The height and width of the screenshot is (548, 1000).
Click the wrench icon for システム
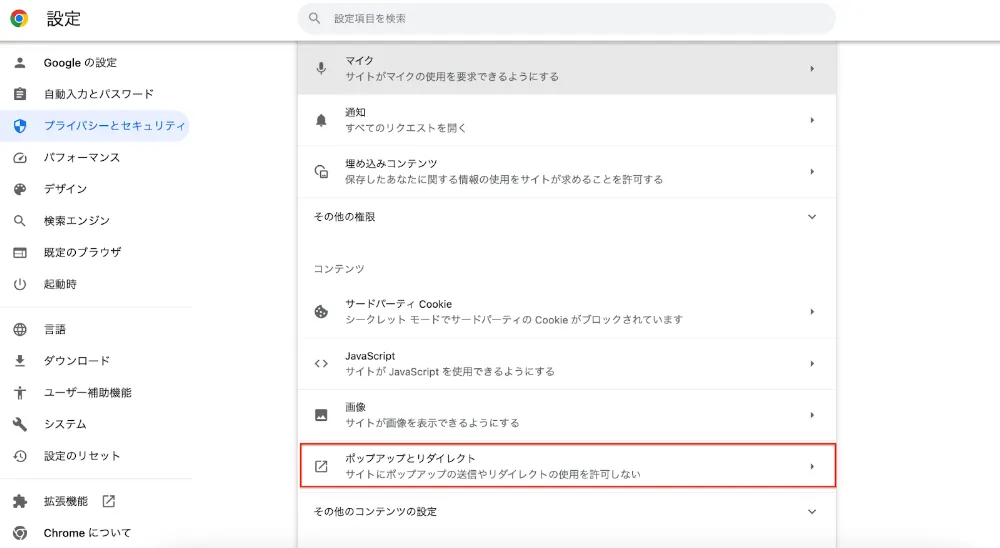[x=20, y=424]
